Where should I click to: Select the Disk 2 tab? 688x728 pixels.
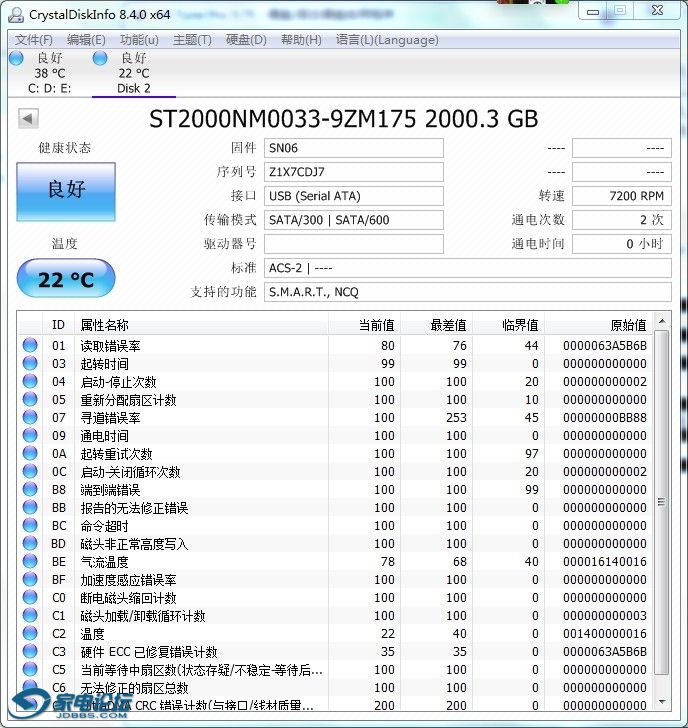(x=134, y=73)
